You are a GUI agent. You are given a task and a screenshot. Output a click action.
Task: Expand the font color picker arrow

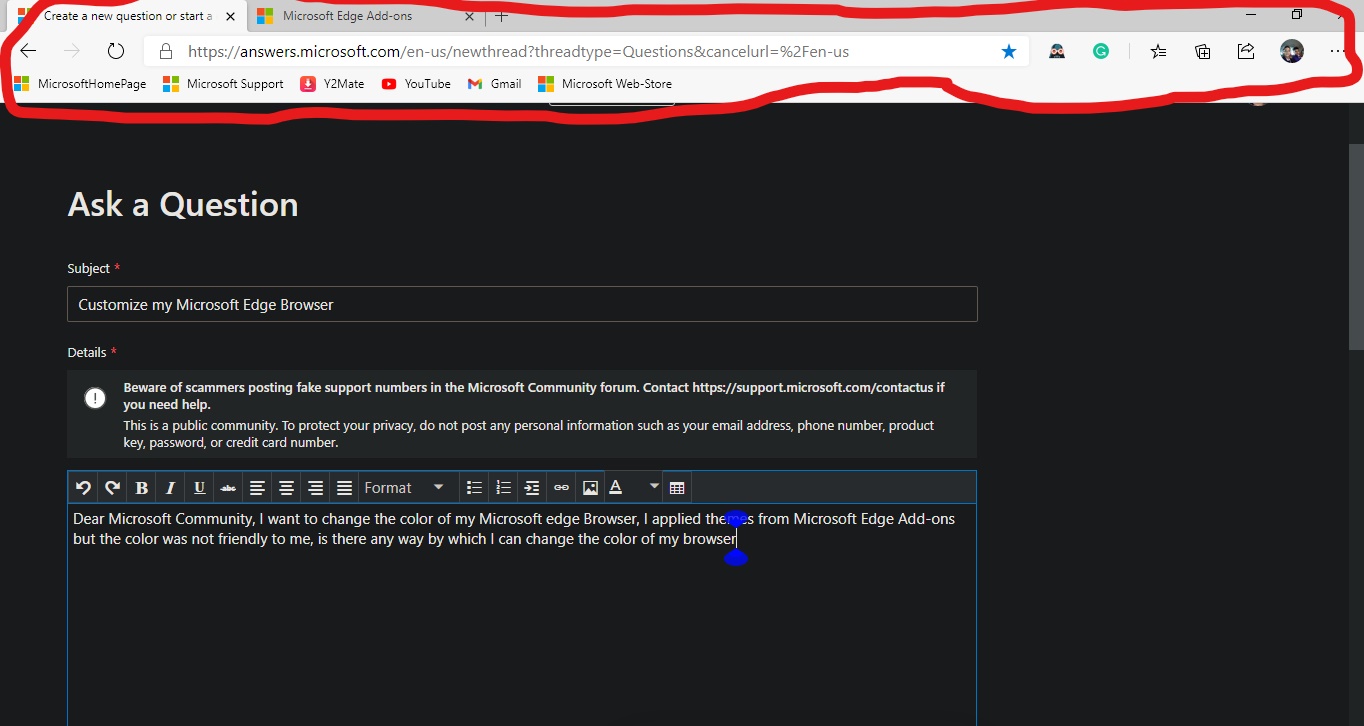pyautogui.click(x=654, y=487)
